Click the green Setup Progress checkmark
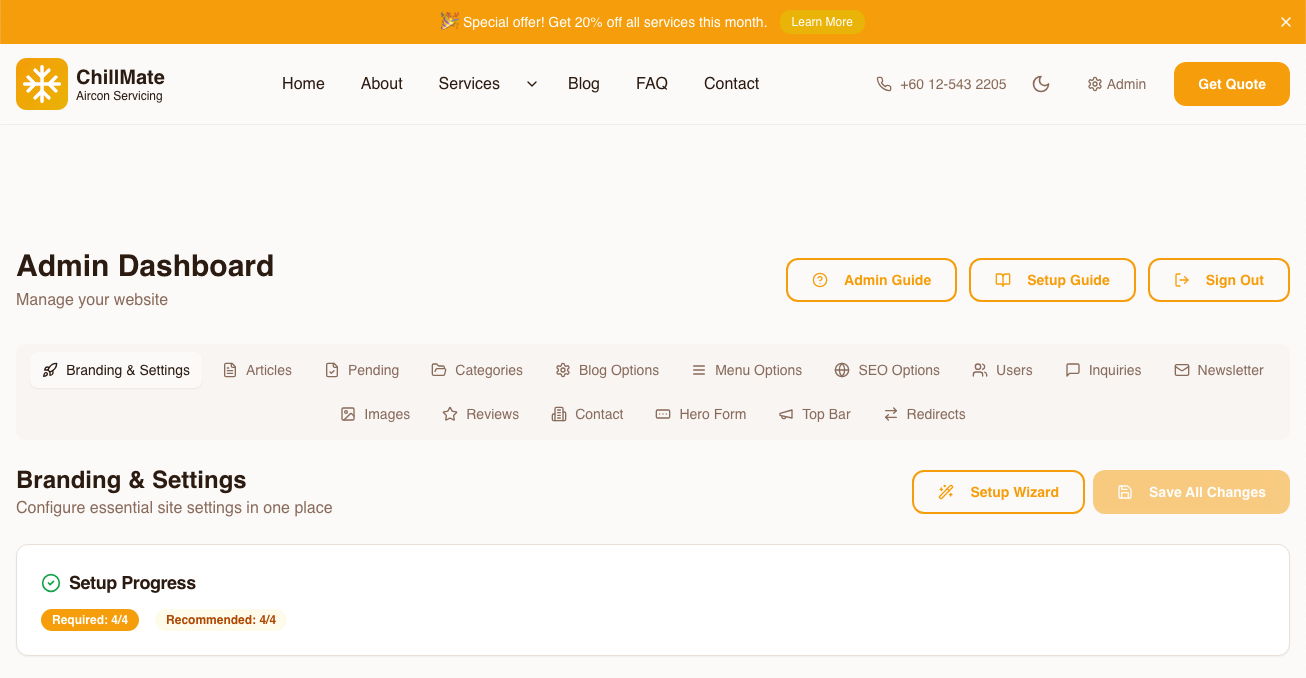The height and width of the screenshot is (678, 1306). tap(50, 582)
